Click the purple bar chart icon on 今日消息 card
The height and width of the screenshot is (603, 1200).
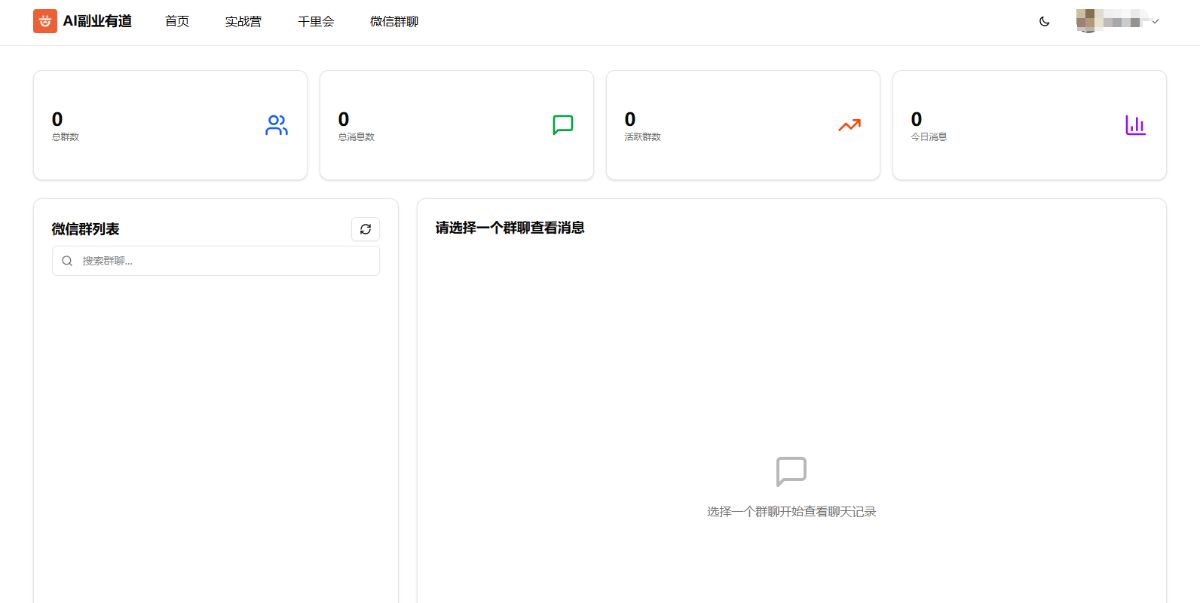pos(1135,125)
